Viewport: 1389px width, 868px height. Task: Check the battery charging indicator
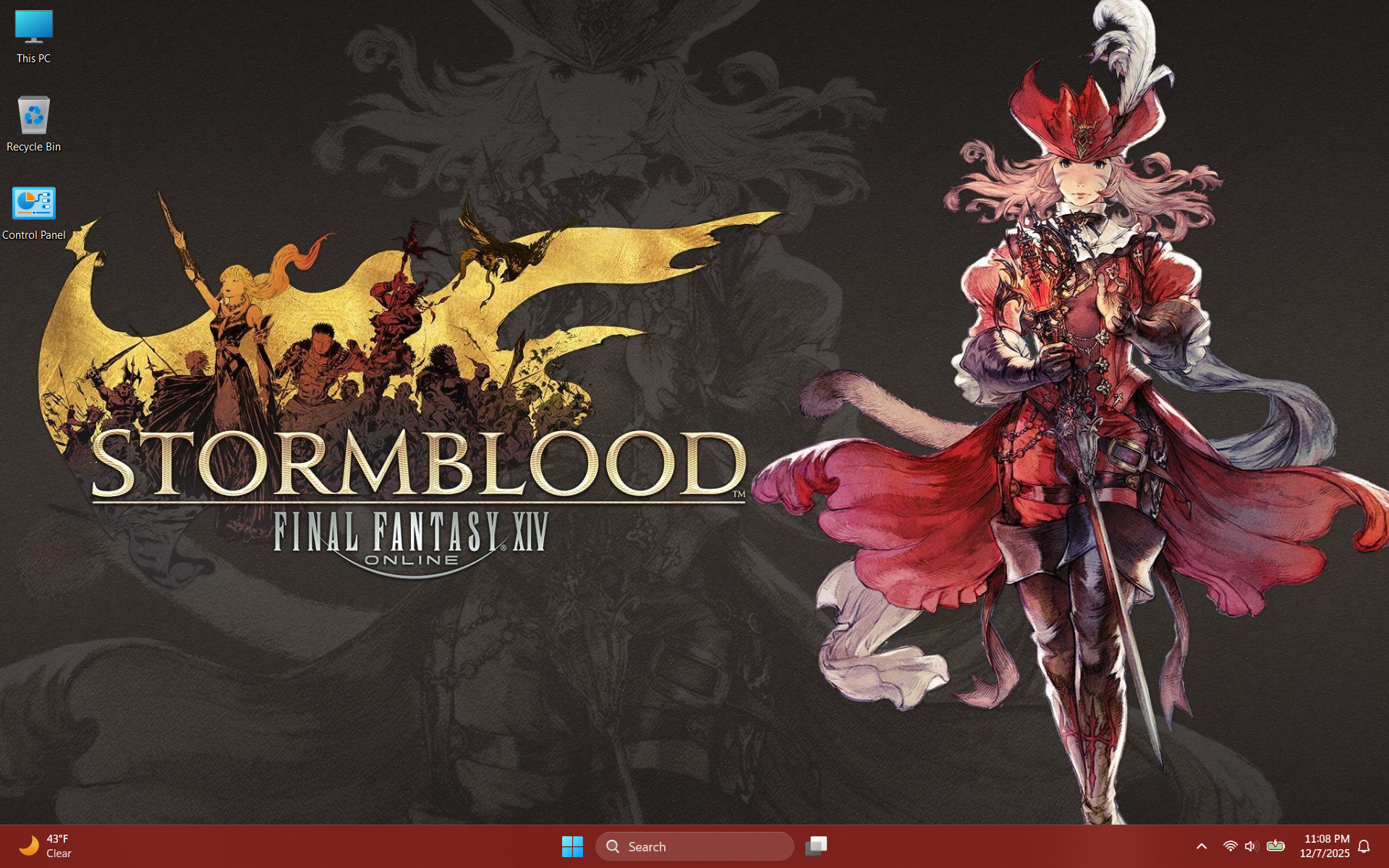point(1275,846)
